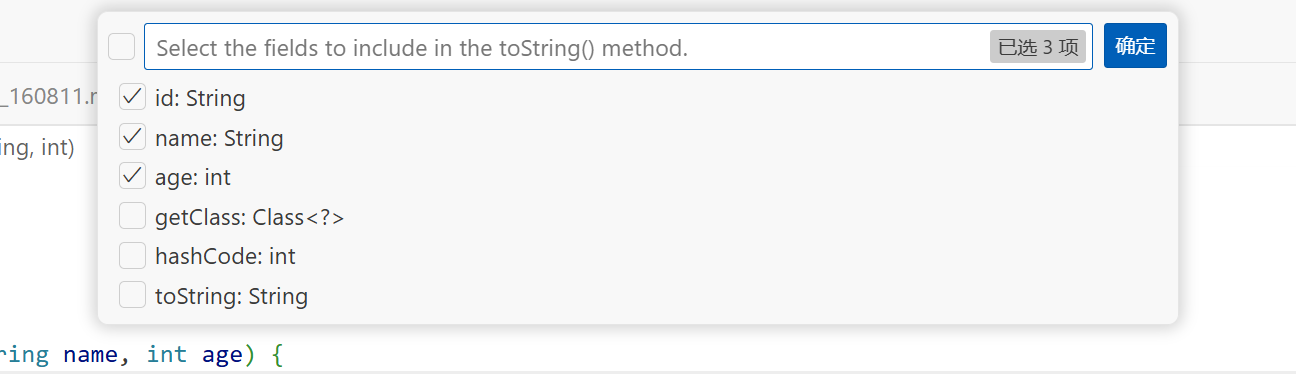This screenshot has width=1296, height=377.
Task: Click the 'int' keyword in the code line
Action: [166, 354]
